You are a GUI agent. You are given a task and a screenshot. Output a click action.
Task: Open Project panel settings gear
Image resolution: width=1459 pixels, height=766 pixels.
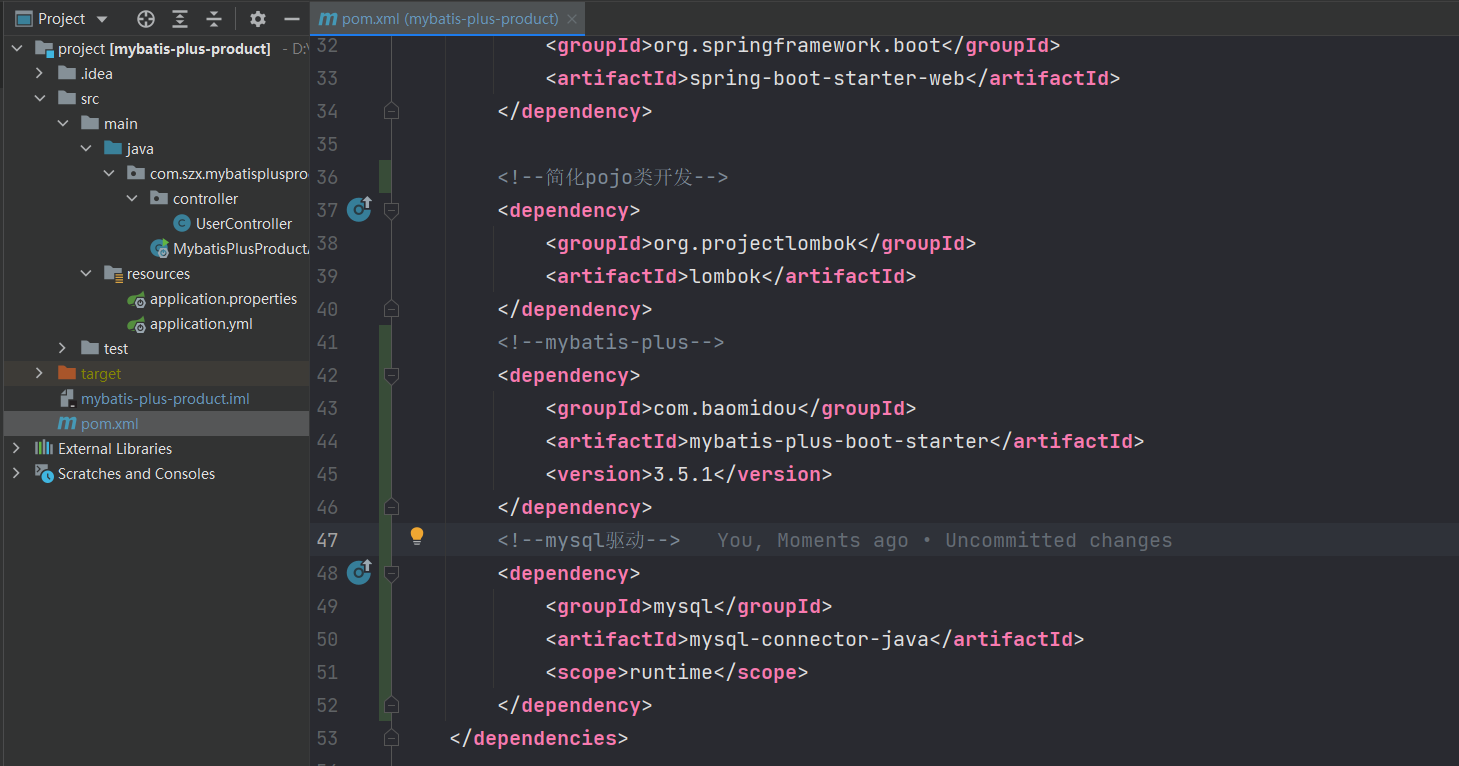coord(258,19)
